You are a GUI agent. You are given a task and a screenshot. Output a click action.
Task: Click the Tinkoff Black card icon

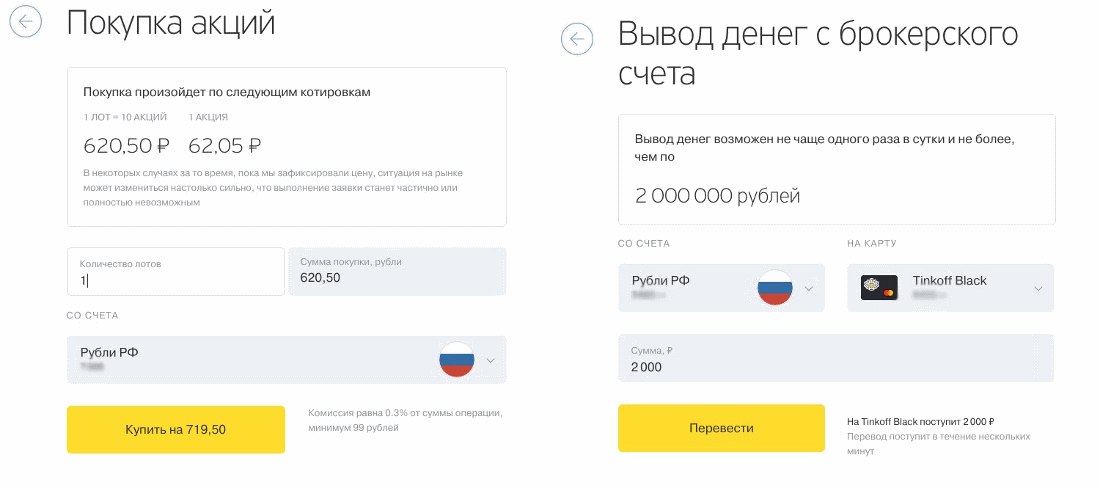(879, 287)
